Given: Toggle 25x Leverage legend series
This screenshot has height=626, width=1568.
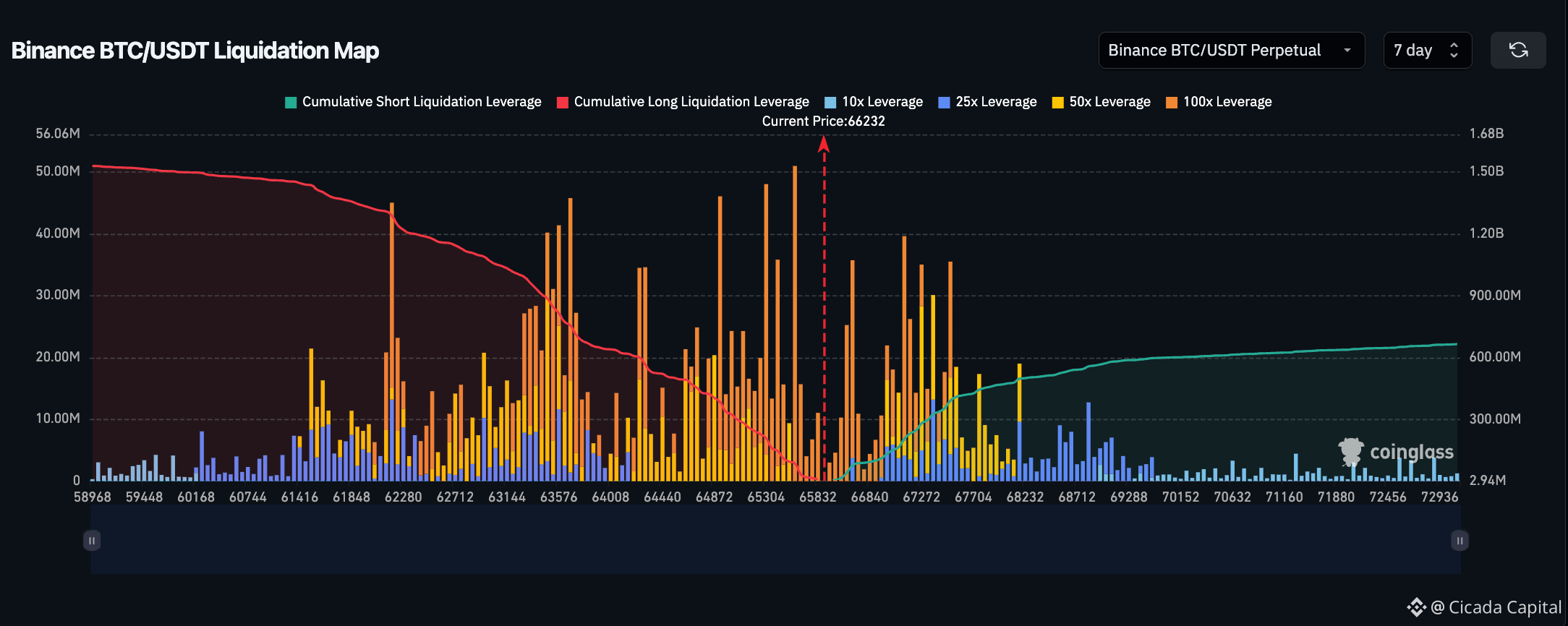Looking at the screenshot, I should (x=988, y=102).
